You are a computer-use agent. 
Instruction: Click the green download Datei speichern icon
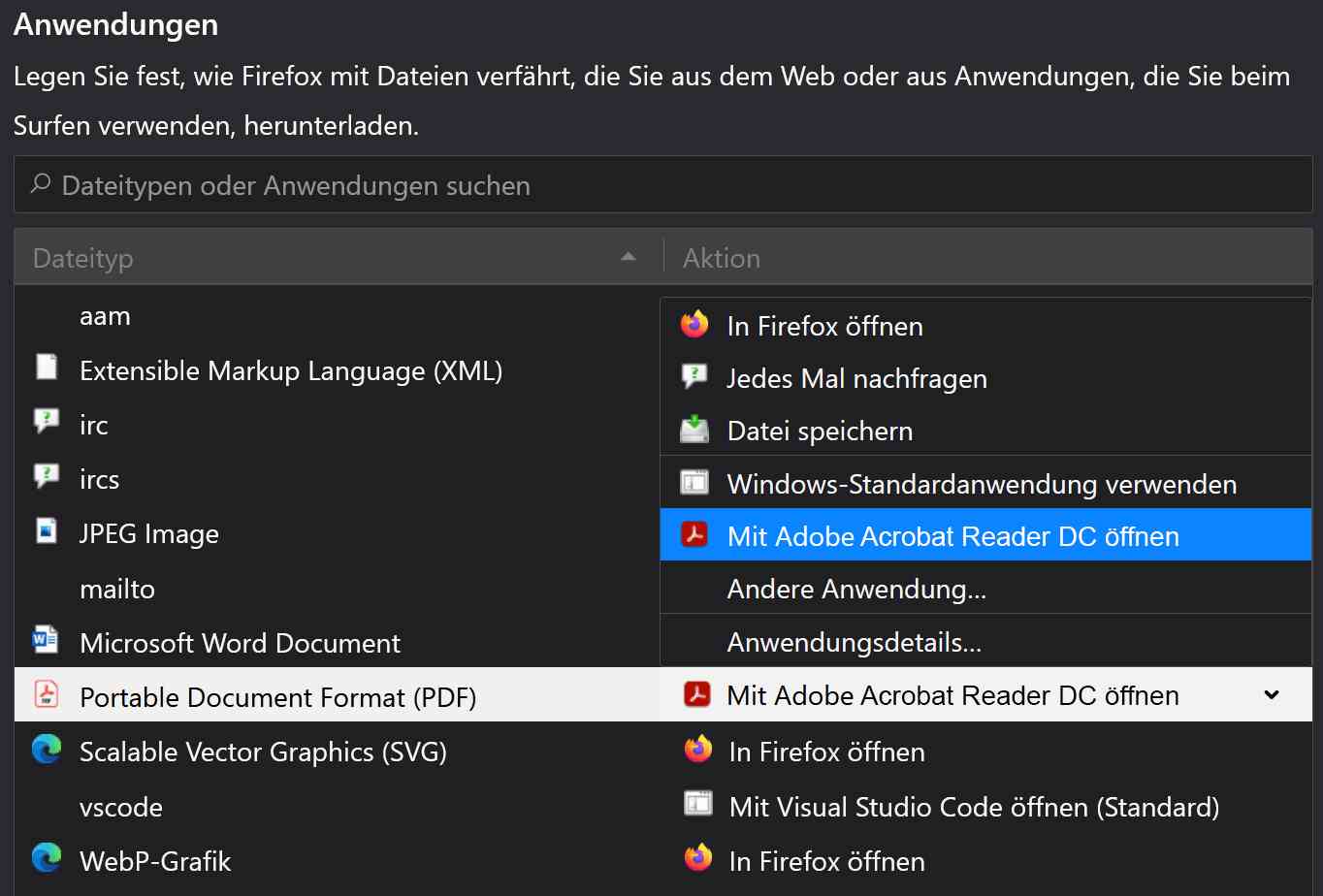[x=694, y=430]
